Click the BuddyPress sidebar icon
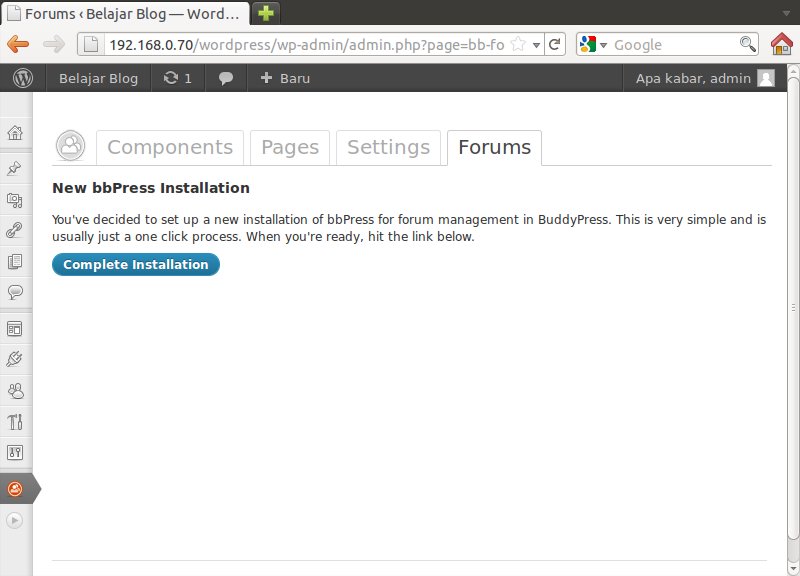 [x=15, y=489]
